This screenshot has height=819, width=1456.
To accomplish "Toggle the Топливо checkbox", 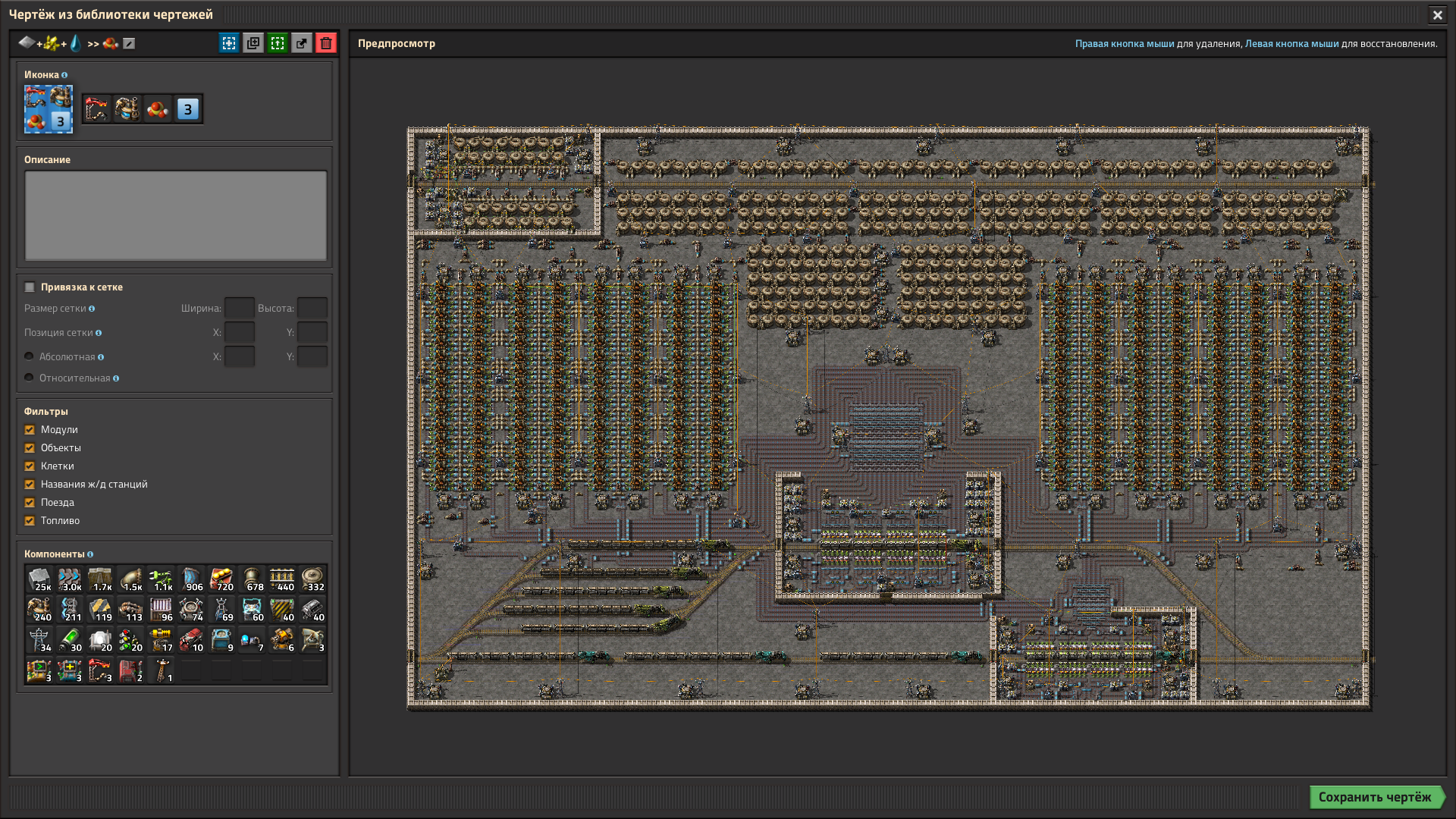I will click(x=30, y=521).
